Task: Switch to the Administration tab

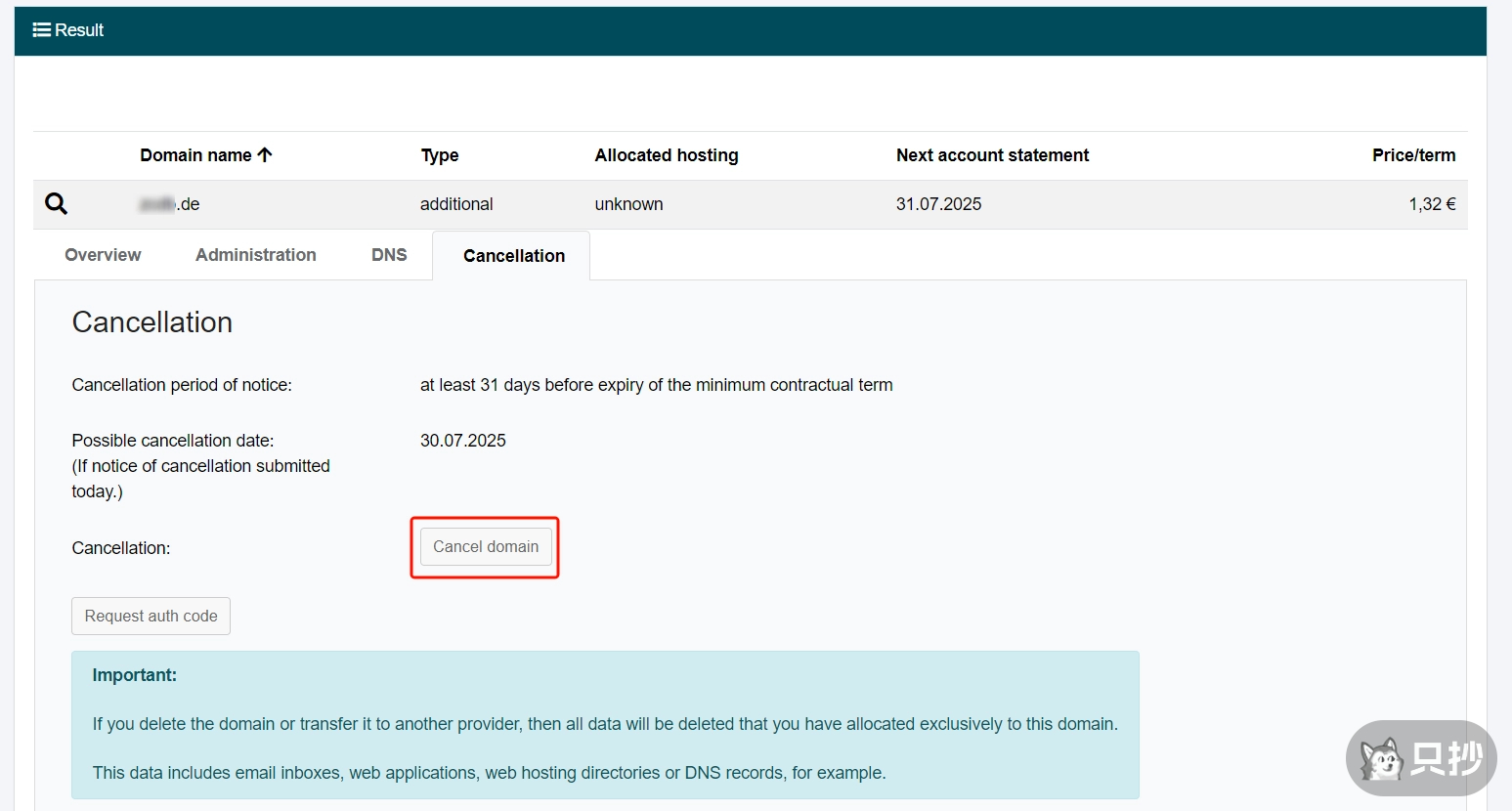Action: point(255,255)
